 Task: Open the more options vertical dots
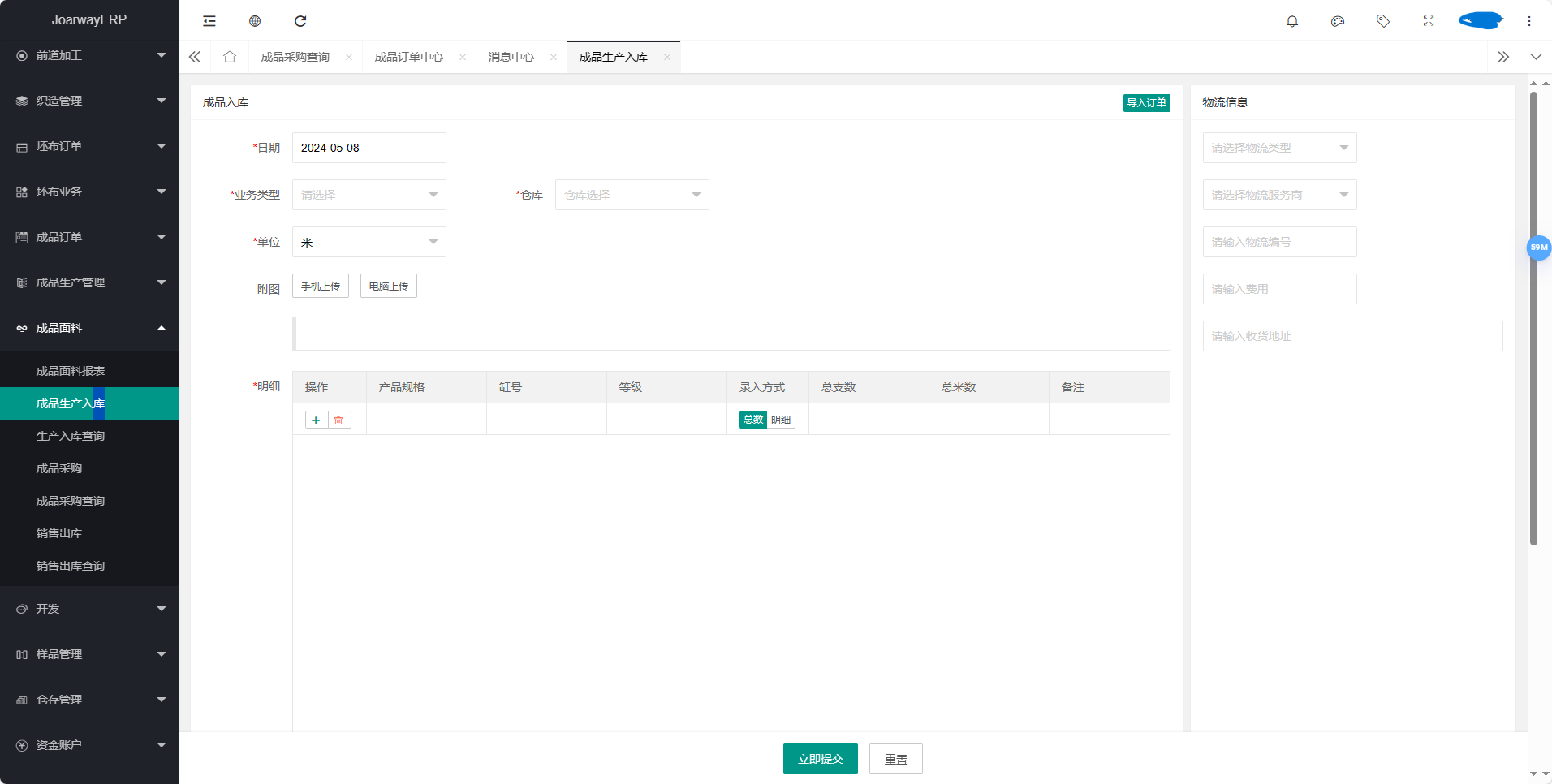pyautogui.click(x=1529, y=21)
